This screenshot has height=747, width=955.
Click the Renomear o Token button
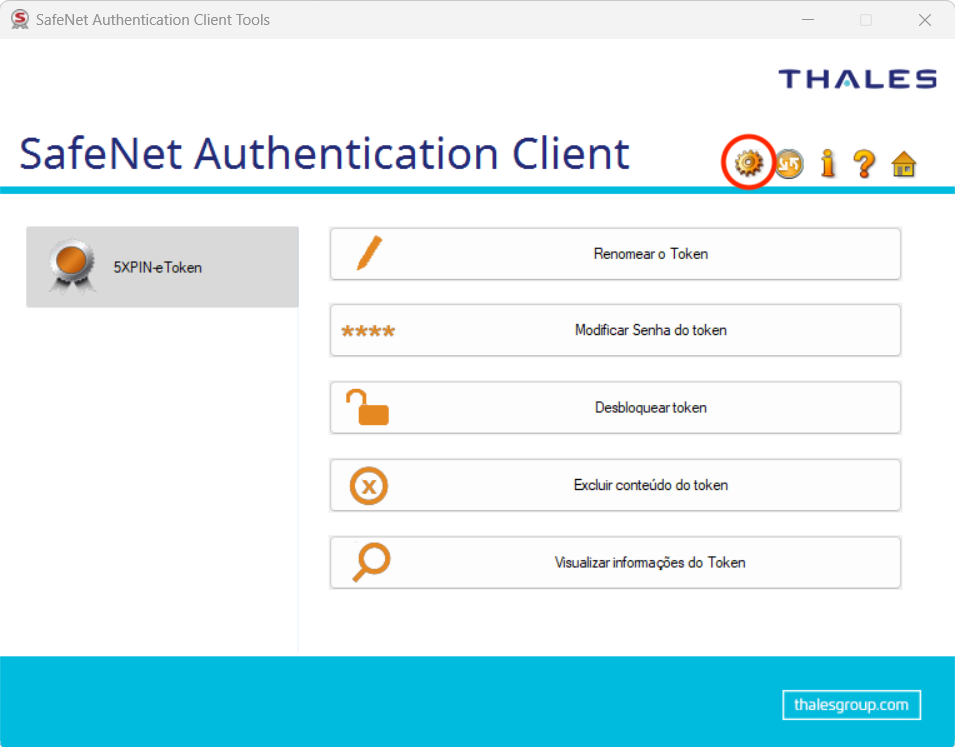point(615,254)
